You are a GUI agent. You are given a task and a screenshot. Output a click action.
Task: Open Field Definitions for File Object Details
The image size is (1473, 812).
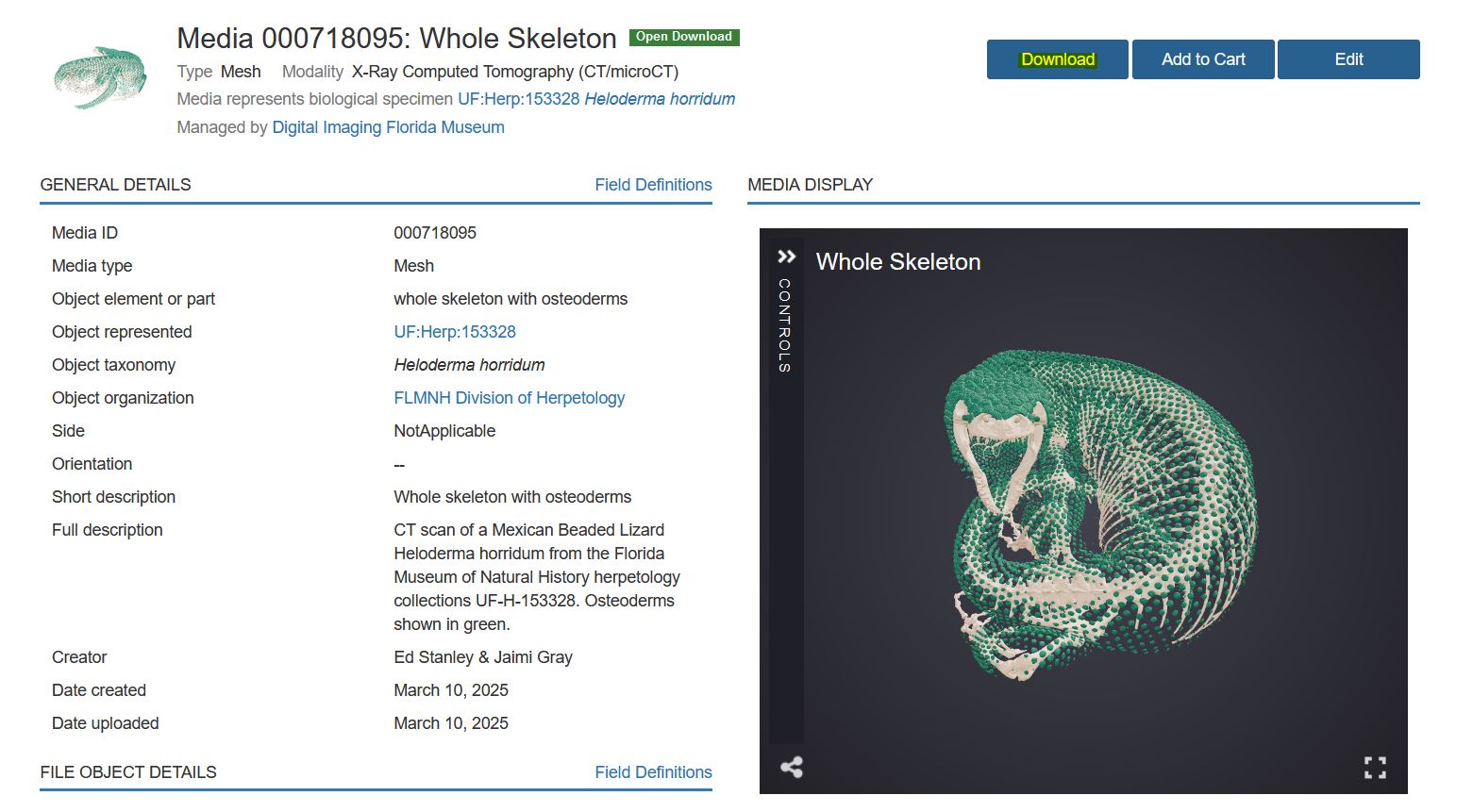[x=653, y=772]
